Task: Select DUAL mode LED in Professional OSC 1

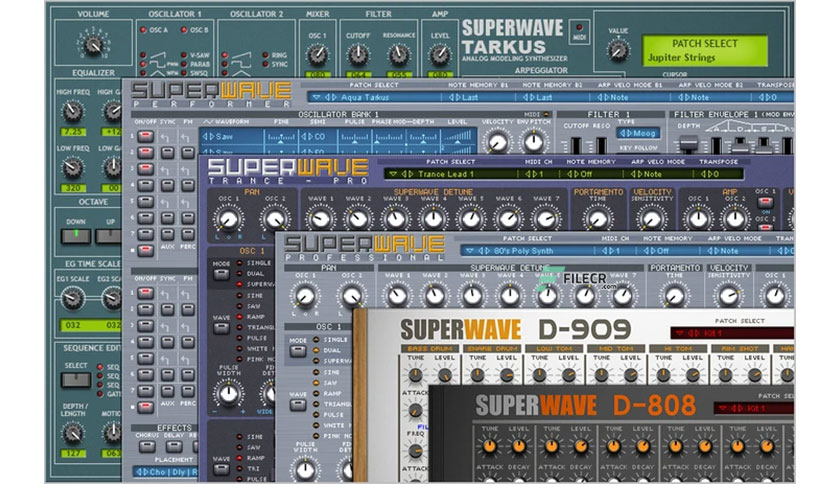Action: (x=316, y=350)
